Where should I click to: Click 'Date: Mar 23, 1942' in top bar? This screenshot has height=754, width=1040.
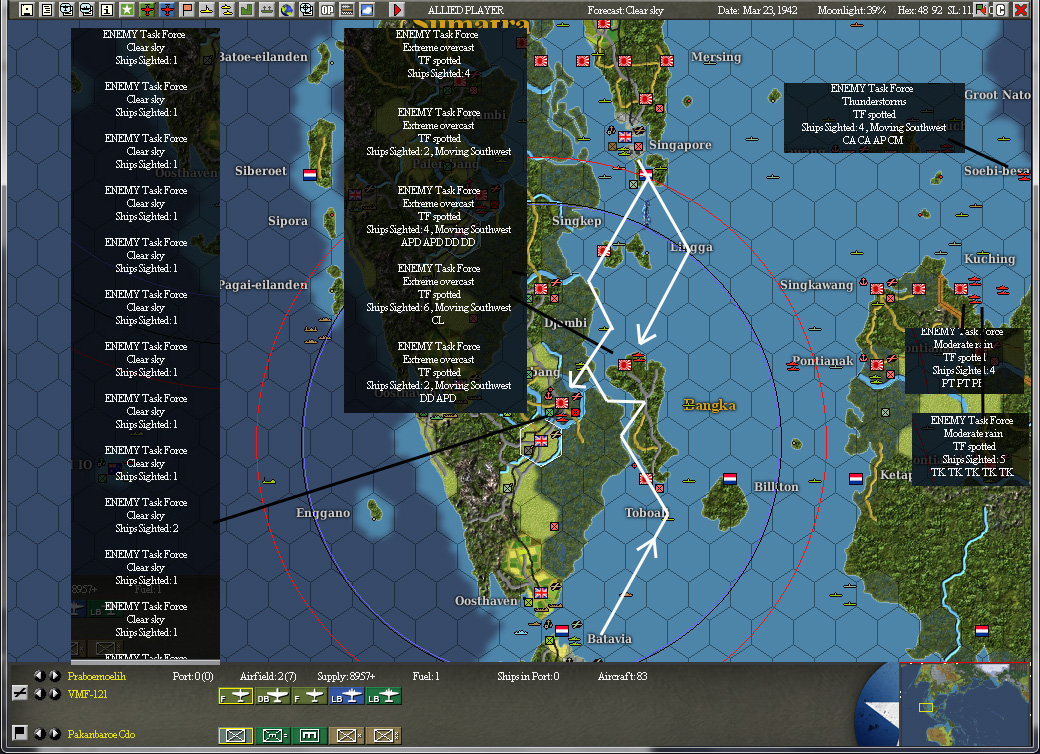(757, 10)
